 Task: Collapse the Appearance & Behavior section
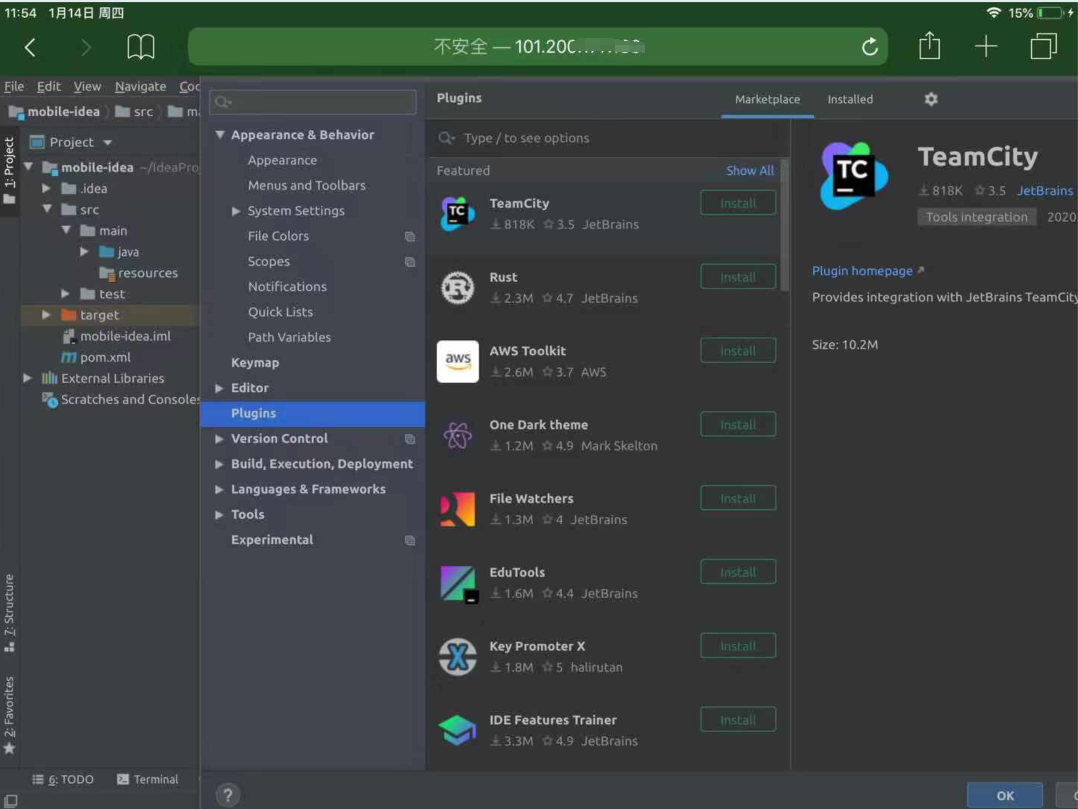click(219, 135)
